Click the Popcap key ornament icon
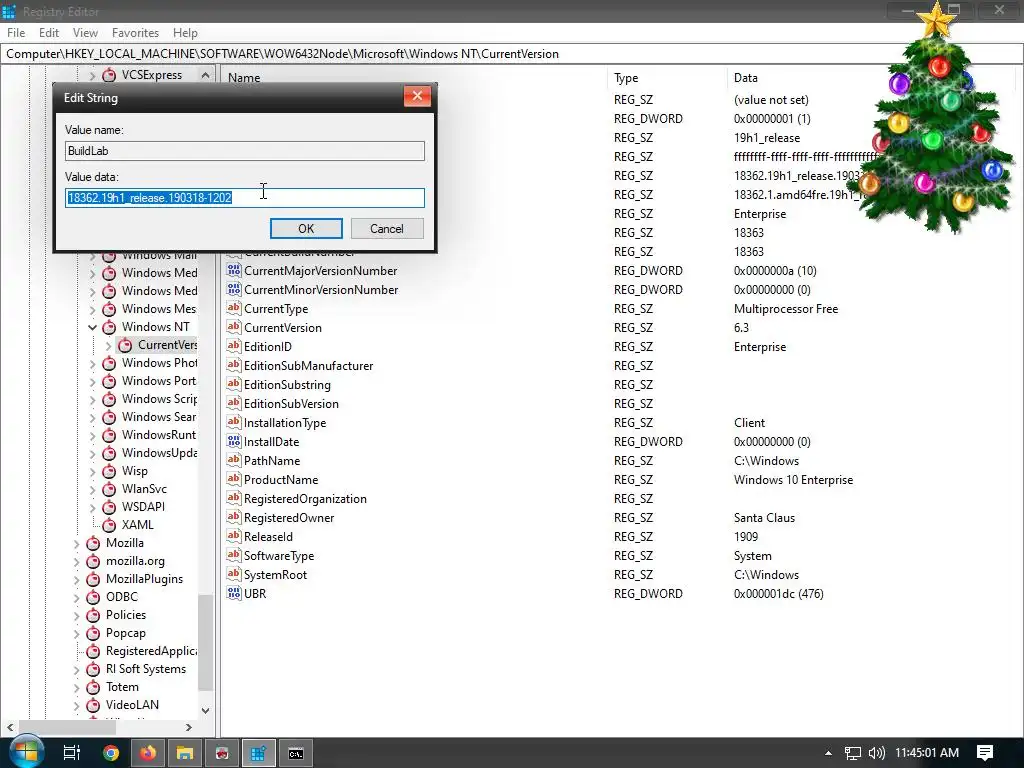The width and height of the screenshot is (1024, 768). coord(93,633)
